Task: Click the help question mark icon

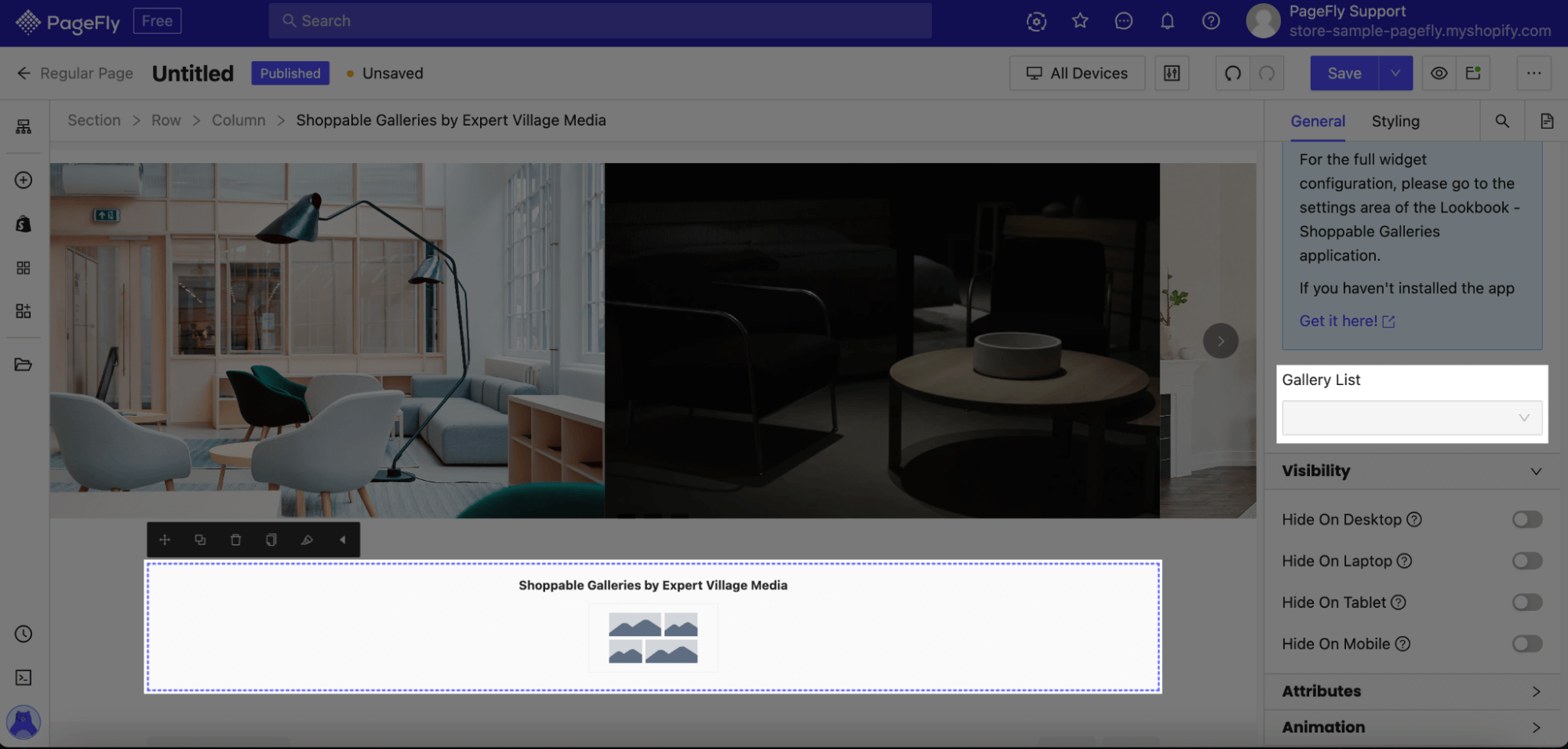Action: pyautogui.click(x=1211, y=21)
